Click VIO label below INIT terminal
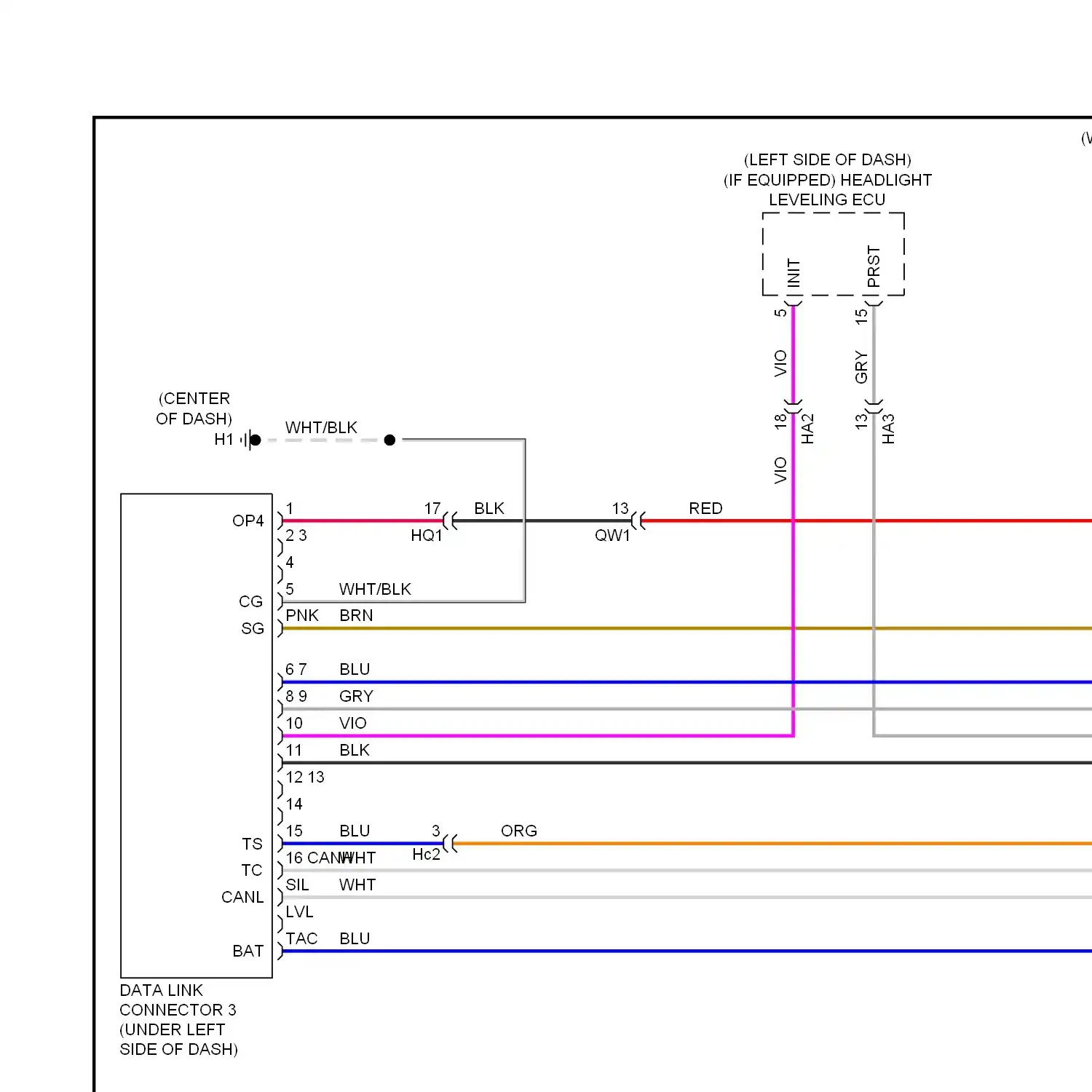Image resolution: width=1092 pixels, height=1092 pixels. point(780,363)
